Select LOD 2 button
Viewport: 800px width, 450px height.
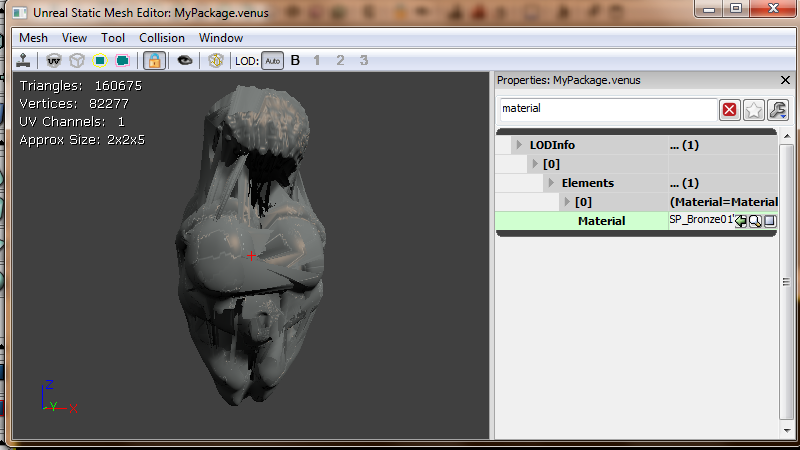coord(340,61)
